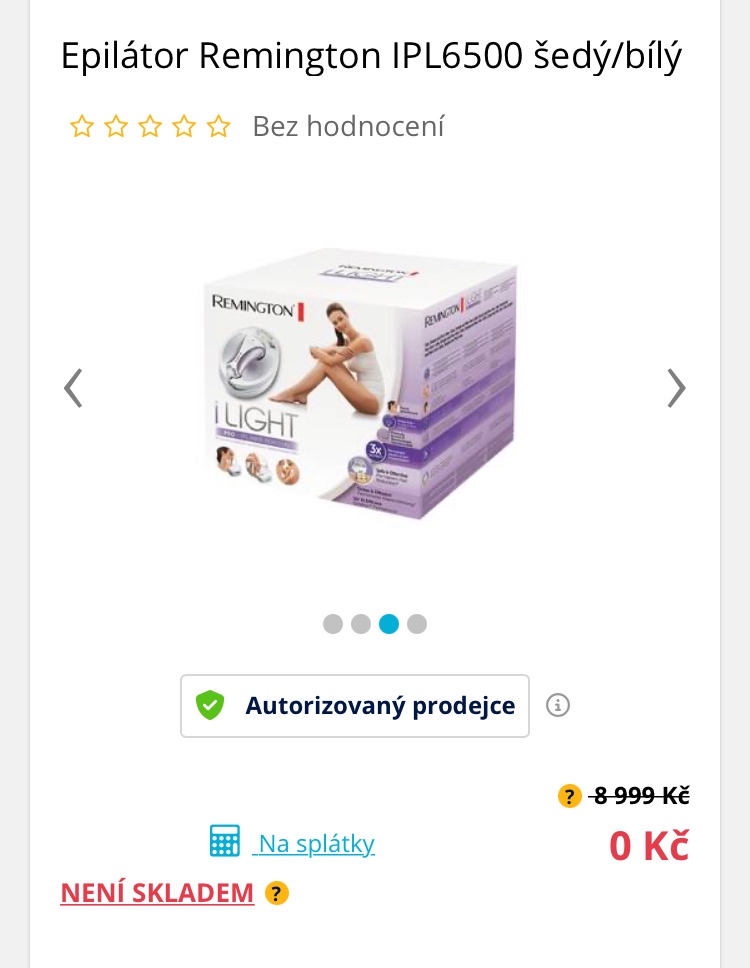The image size is (750, 968).
Task: Click the NENÍ SKLADEM availability link
Action: [157, 893]
